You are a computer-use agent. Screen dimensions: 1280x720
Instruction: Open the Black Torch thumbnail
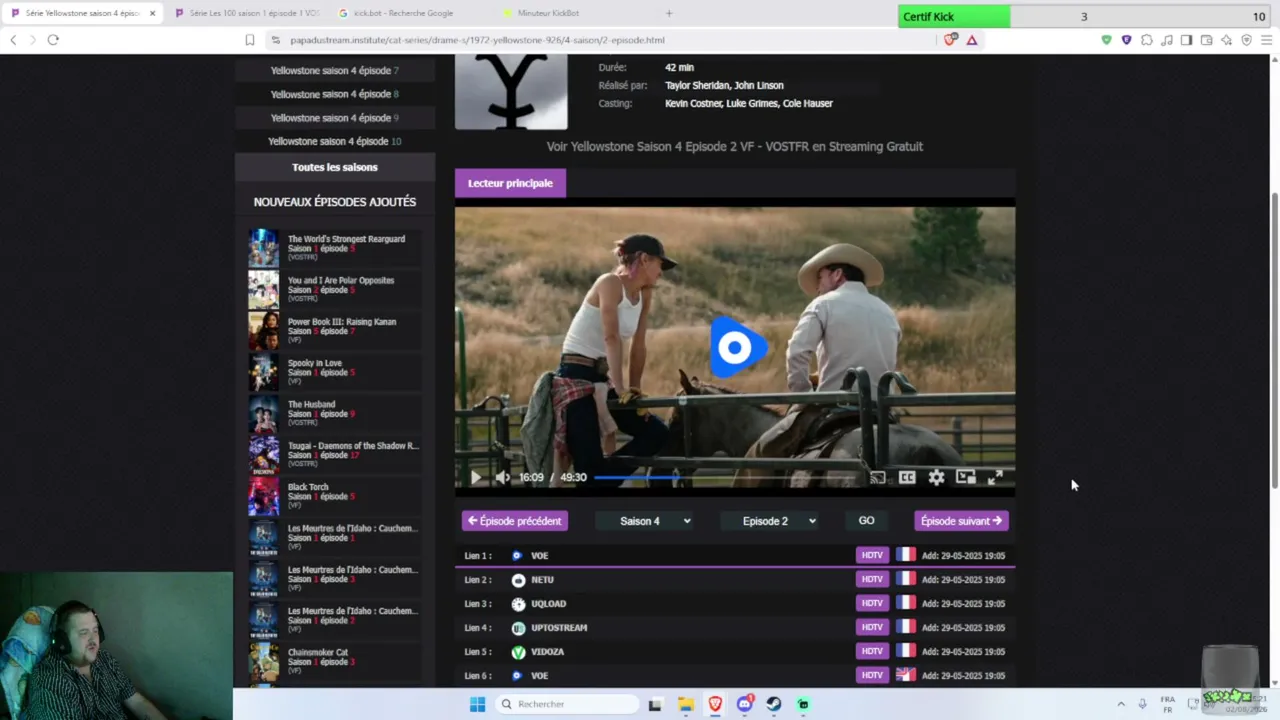[x=264, y=496]
